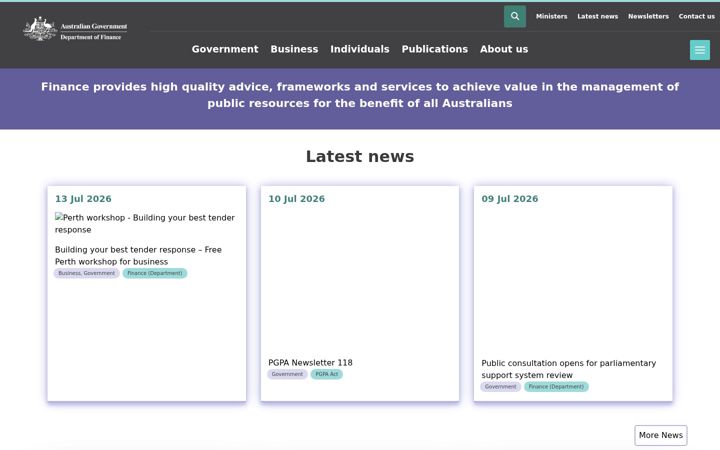Open the Ministers link
Viewport: 720px width, 450px height.
(x=551, y=17)
